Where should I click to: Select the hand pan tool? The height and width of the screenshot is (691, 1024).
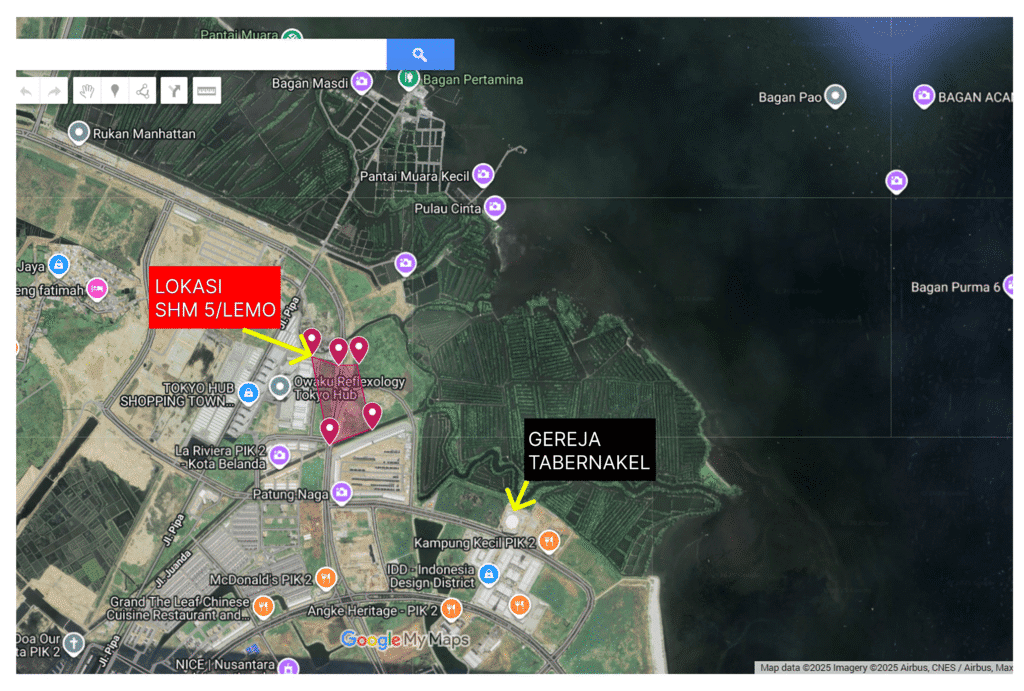pyautogui.click(x=87, y=92)
